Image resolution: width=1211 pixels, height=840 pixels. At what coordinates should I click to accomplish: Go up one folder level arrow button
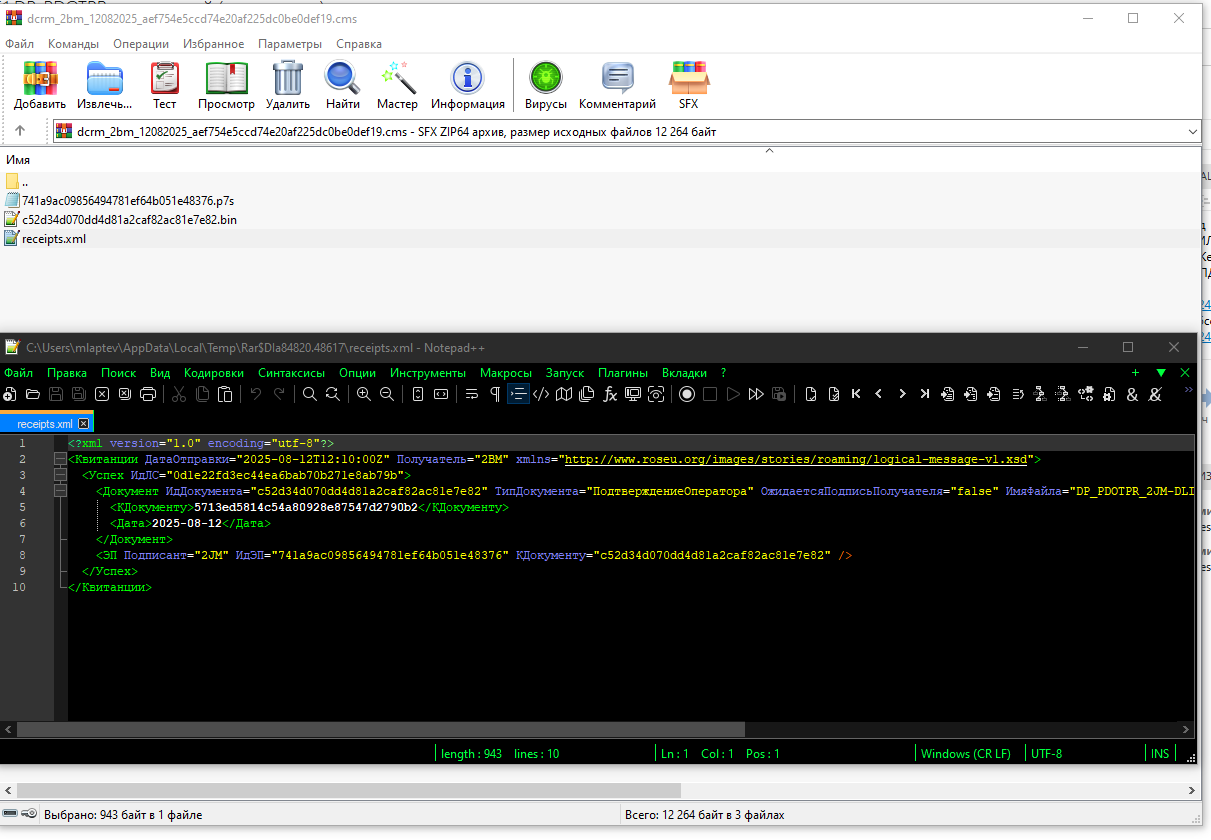point(20,131)
